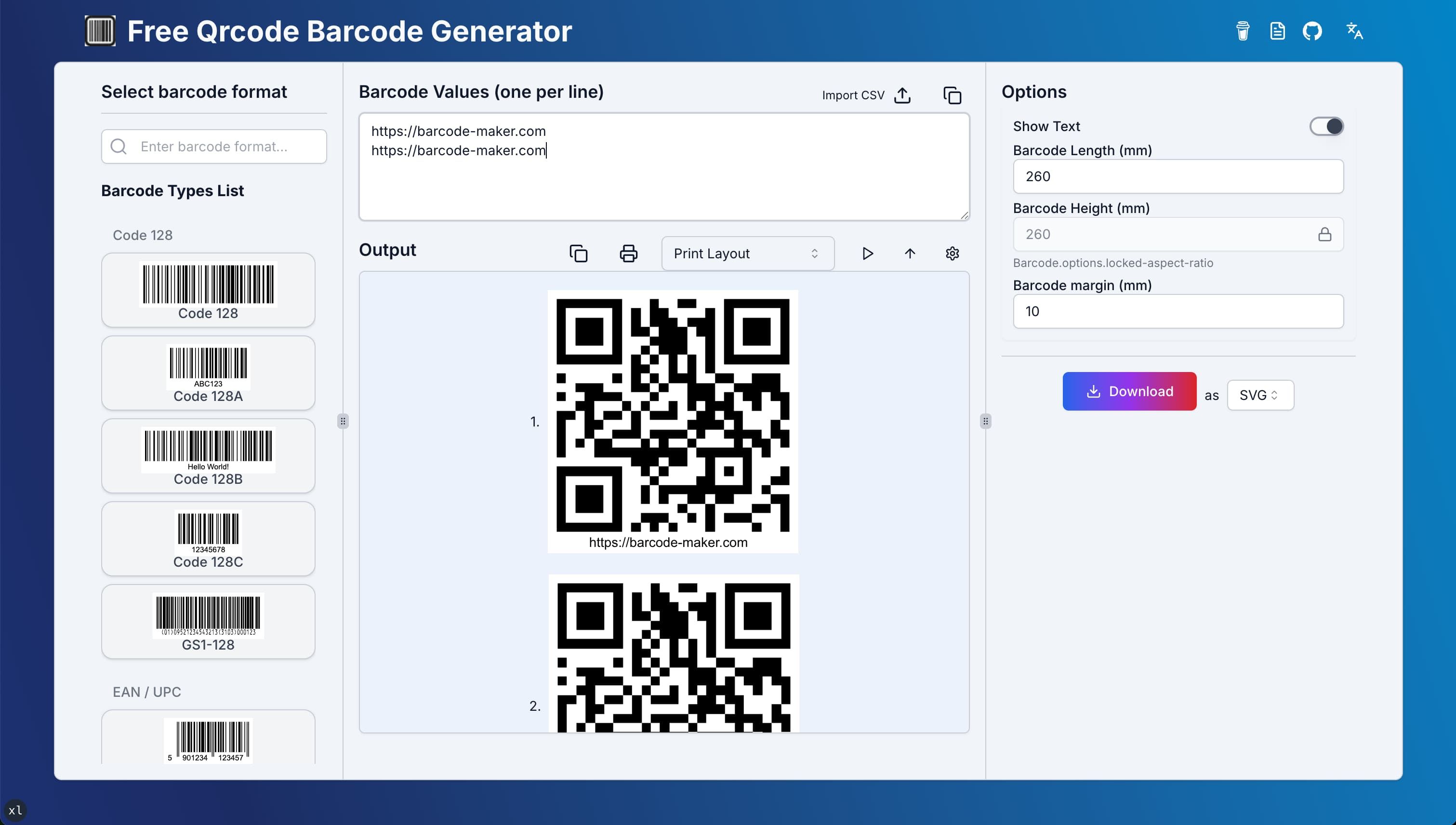The height and width of the screenshot is (825, 1456).
Task: Open the SVG format dropdown
Action: coord(1260,395)
